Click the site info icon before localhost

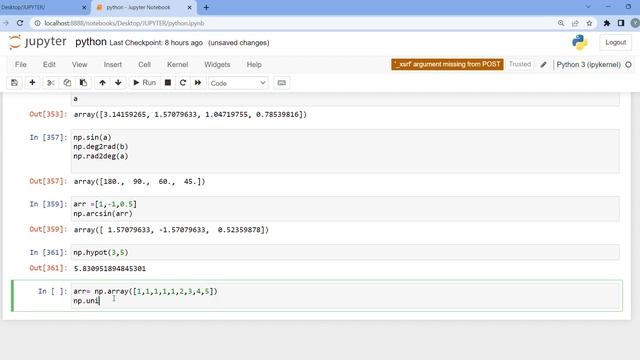coord(37,23)
